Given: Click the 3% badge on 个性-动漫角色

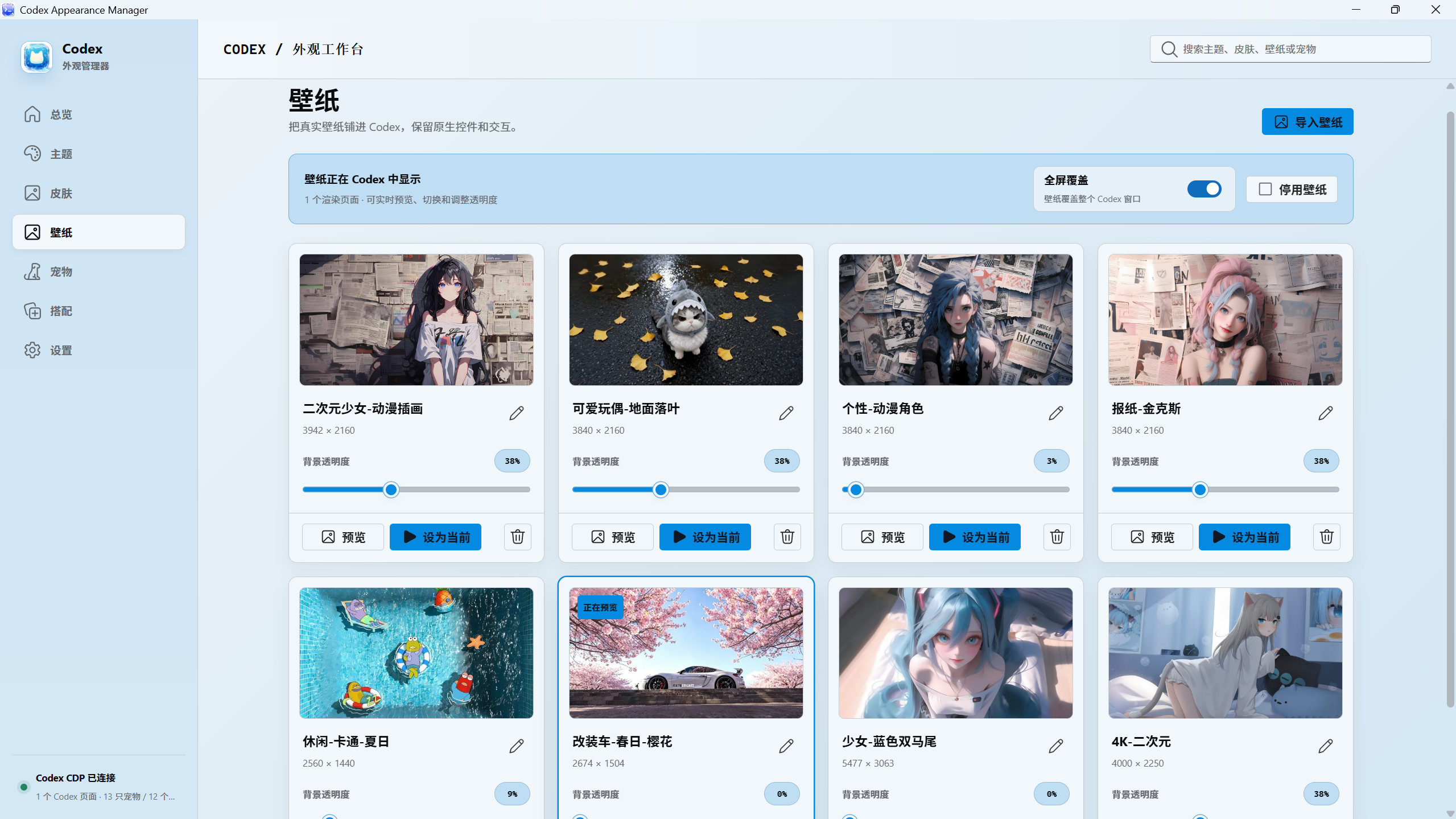Looking at the screenshot, I should tap(1051, 461).
